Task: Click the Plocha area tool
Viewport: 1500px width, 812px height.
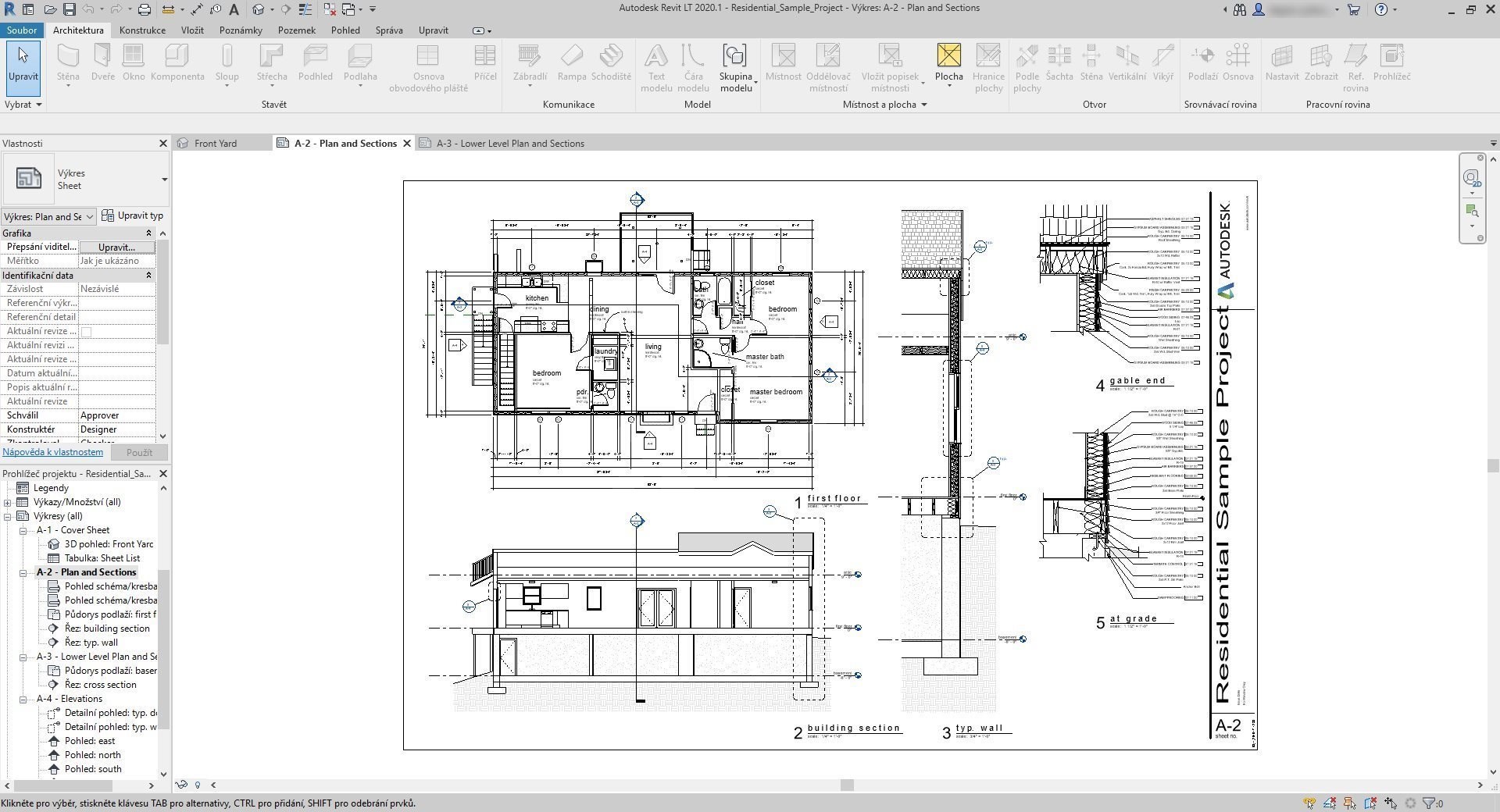Action: coord(949,63)
